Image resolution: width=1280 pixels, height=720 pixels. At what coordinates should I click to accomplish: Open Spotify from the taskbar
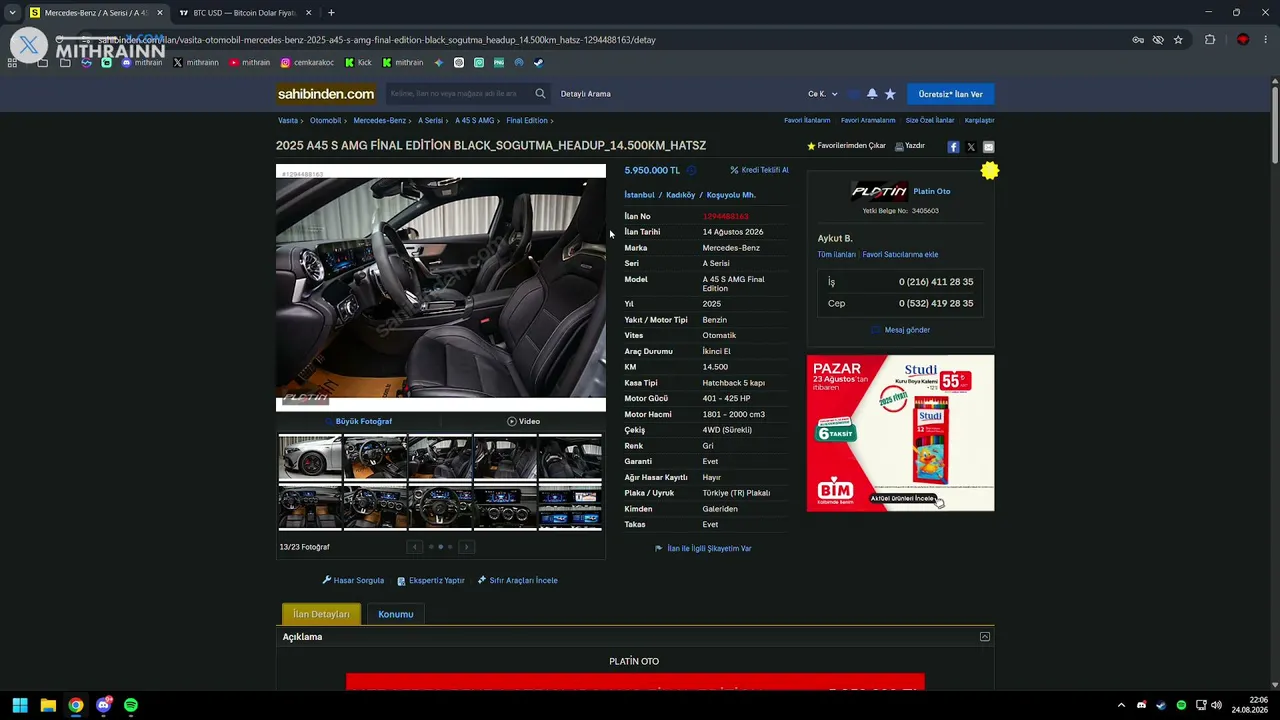tap(131, 705)
